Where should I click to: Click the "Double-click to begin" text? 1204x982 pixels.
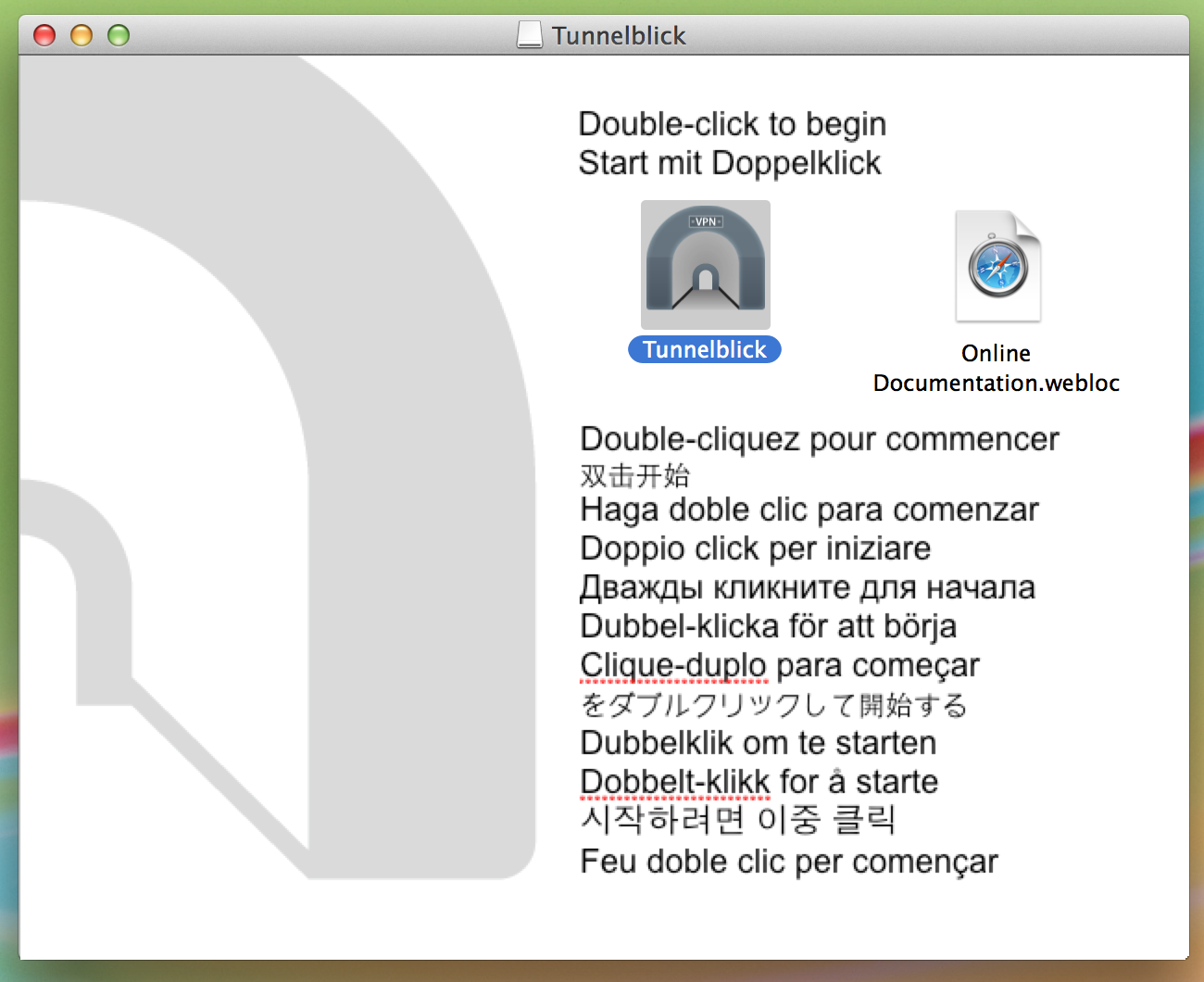click(x=733, y=124)
